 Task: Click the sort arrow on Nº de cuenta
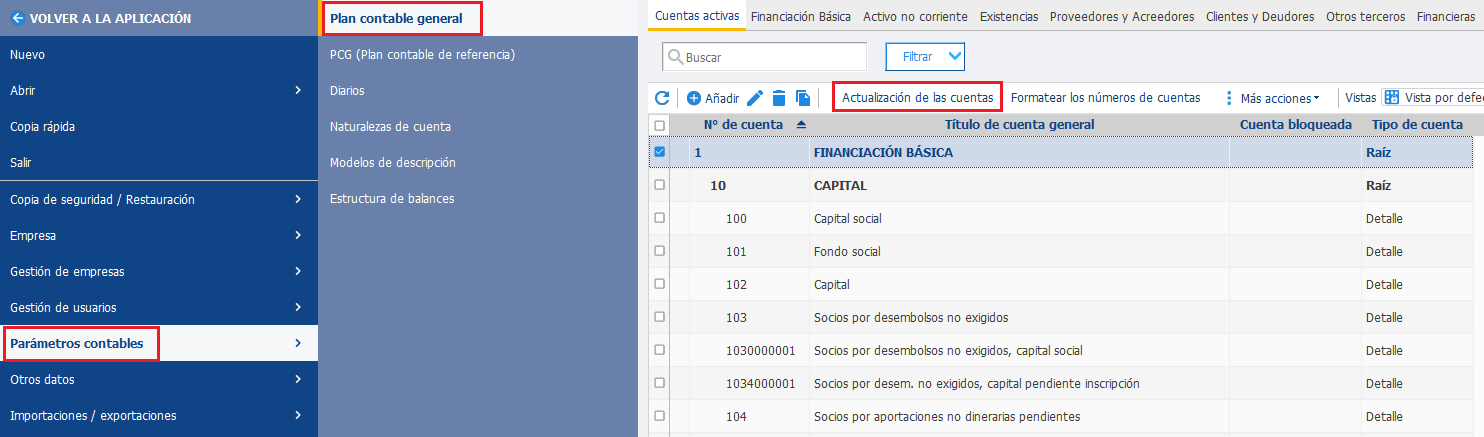801,125
